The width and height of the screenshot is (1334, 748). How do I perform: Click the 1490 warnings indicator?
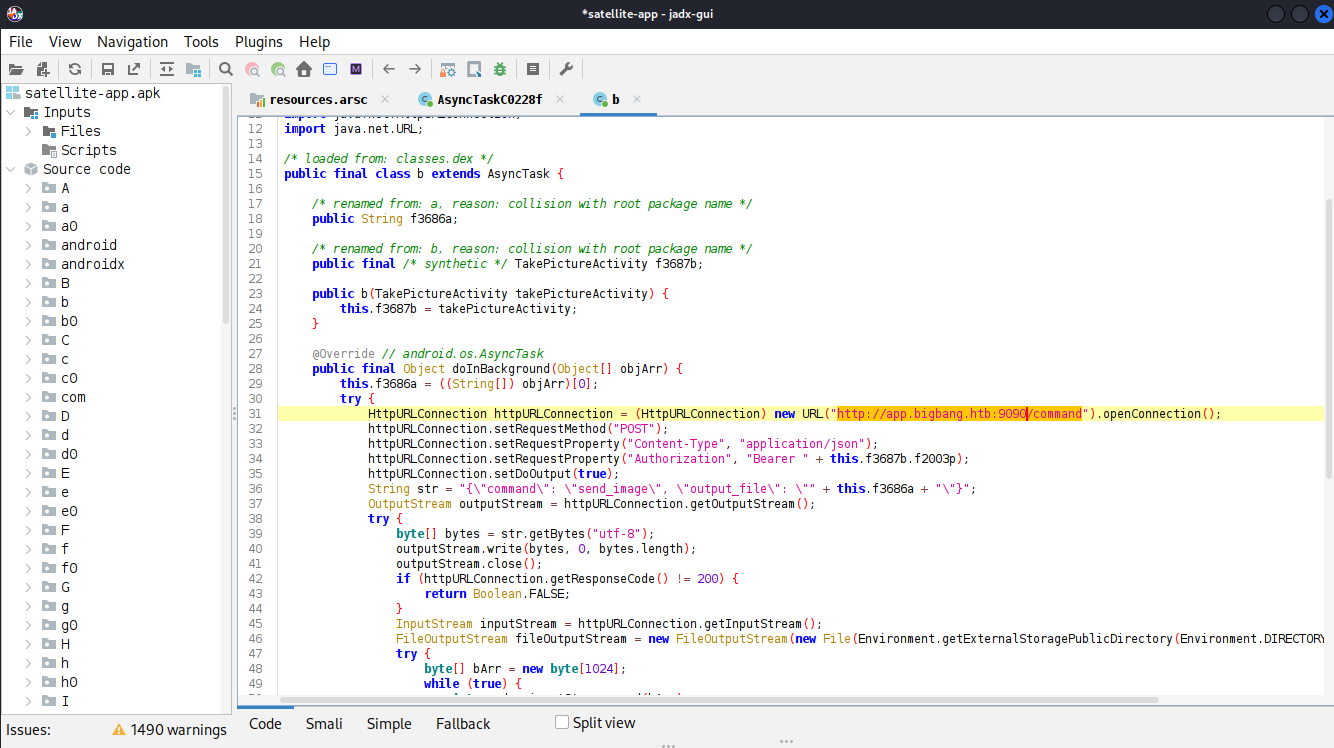pos(169,730)
